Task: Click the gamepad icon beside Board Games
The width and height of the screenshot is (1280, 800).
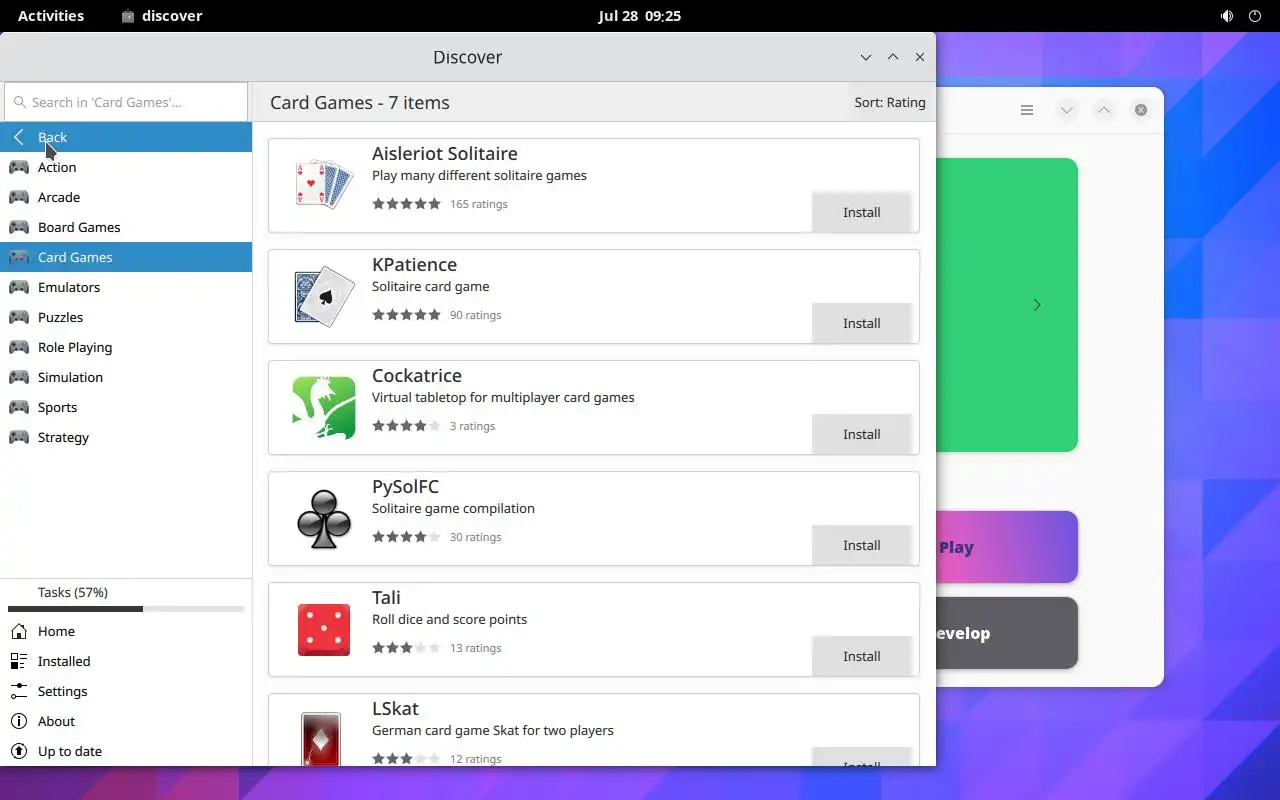Action: [x=19, y=227]
